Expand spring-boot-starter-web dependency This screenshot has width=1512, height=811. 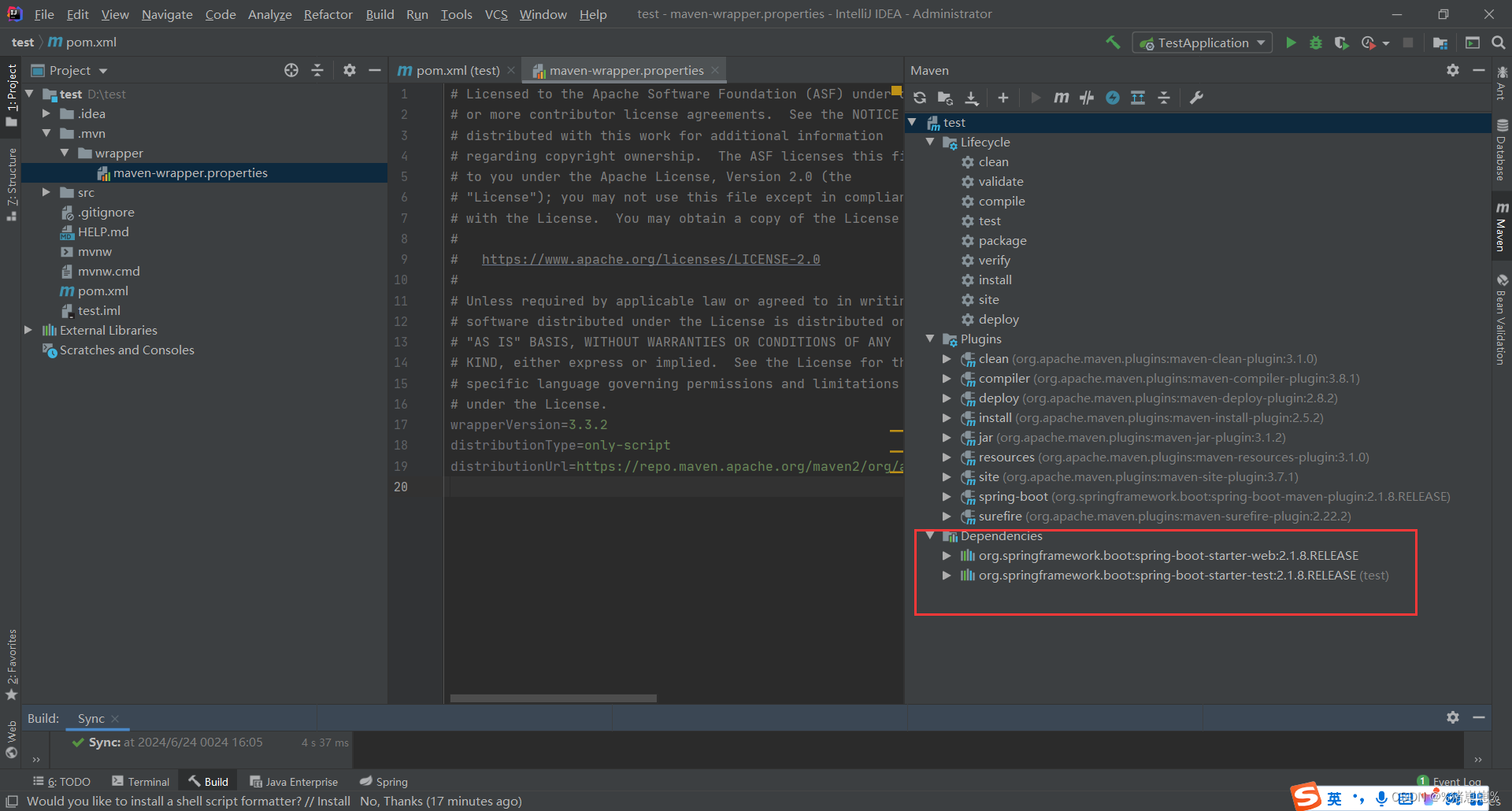pos(947,555)
